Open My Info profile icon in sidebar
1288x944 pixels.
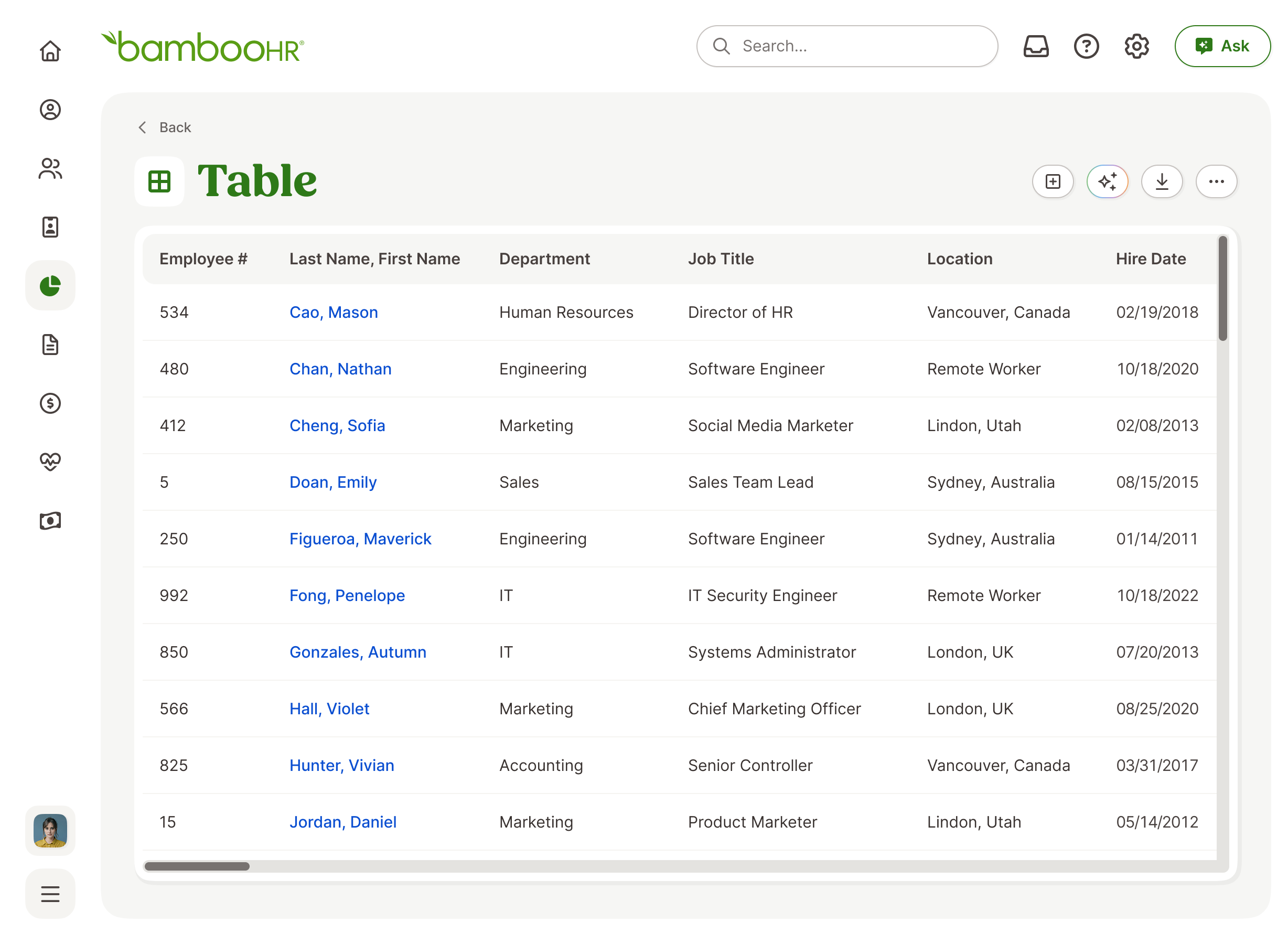click(50, 110)
